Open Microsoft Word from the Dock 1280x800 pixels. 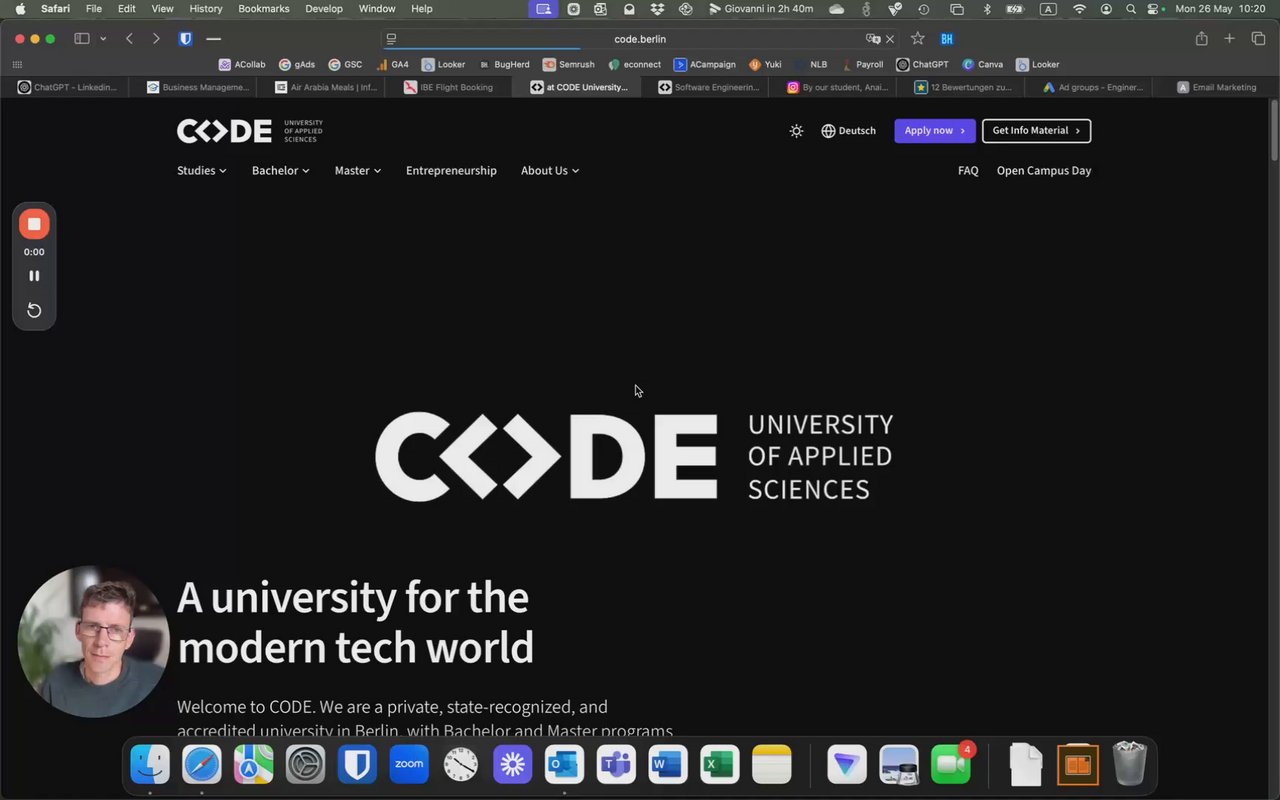(x=668, y=766)
